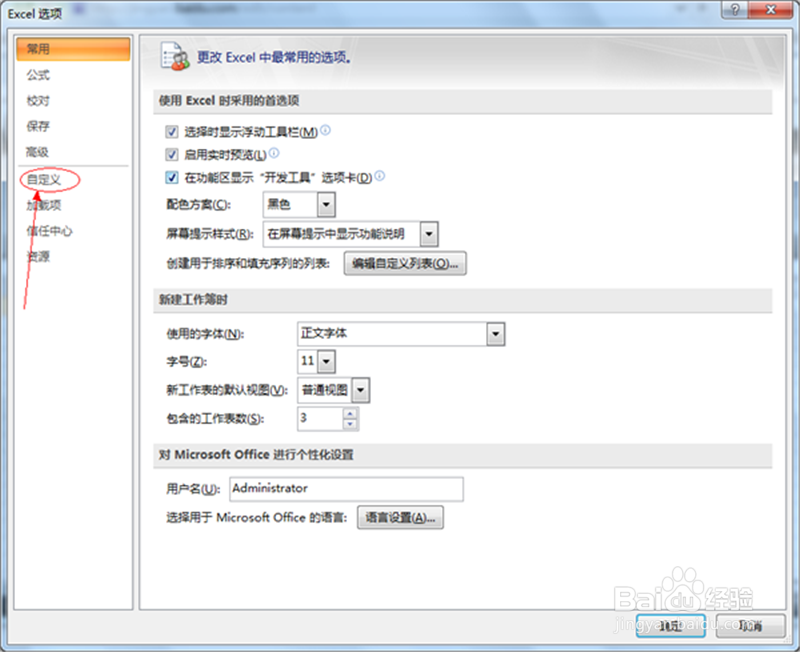The width and height of the screenshot is (800, 652).
Task: Click the 确定 button
Action: [670, 625]
